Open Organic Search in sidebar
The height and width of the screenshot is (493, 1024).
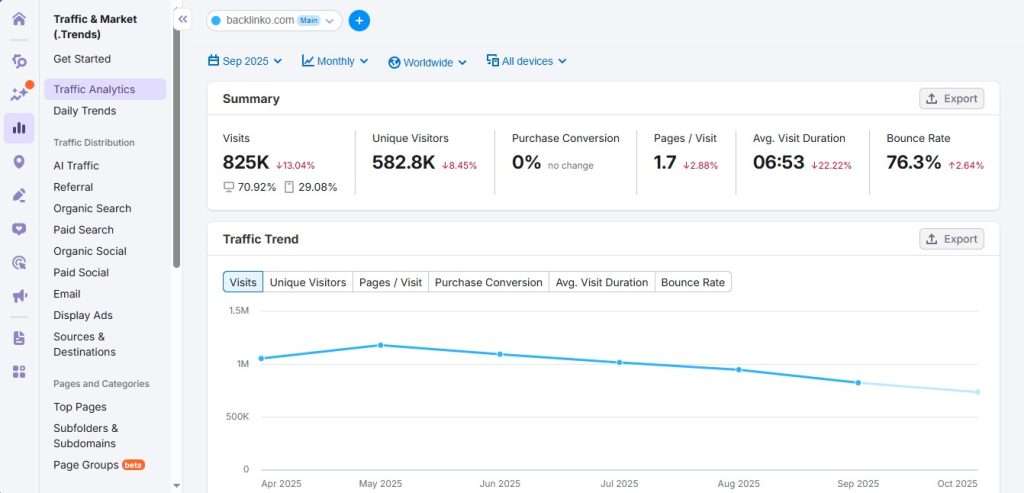pos(92,208)
